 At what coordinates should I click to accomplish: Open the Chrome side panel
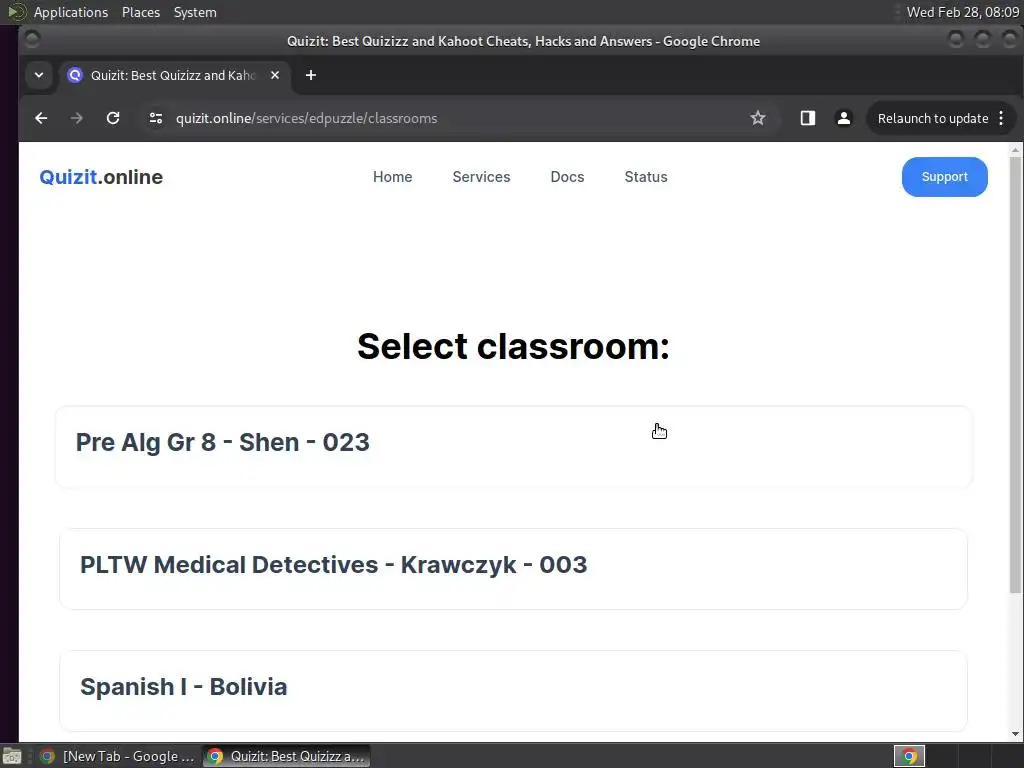(x=808, y=118)
